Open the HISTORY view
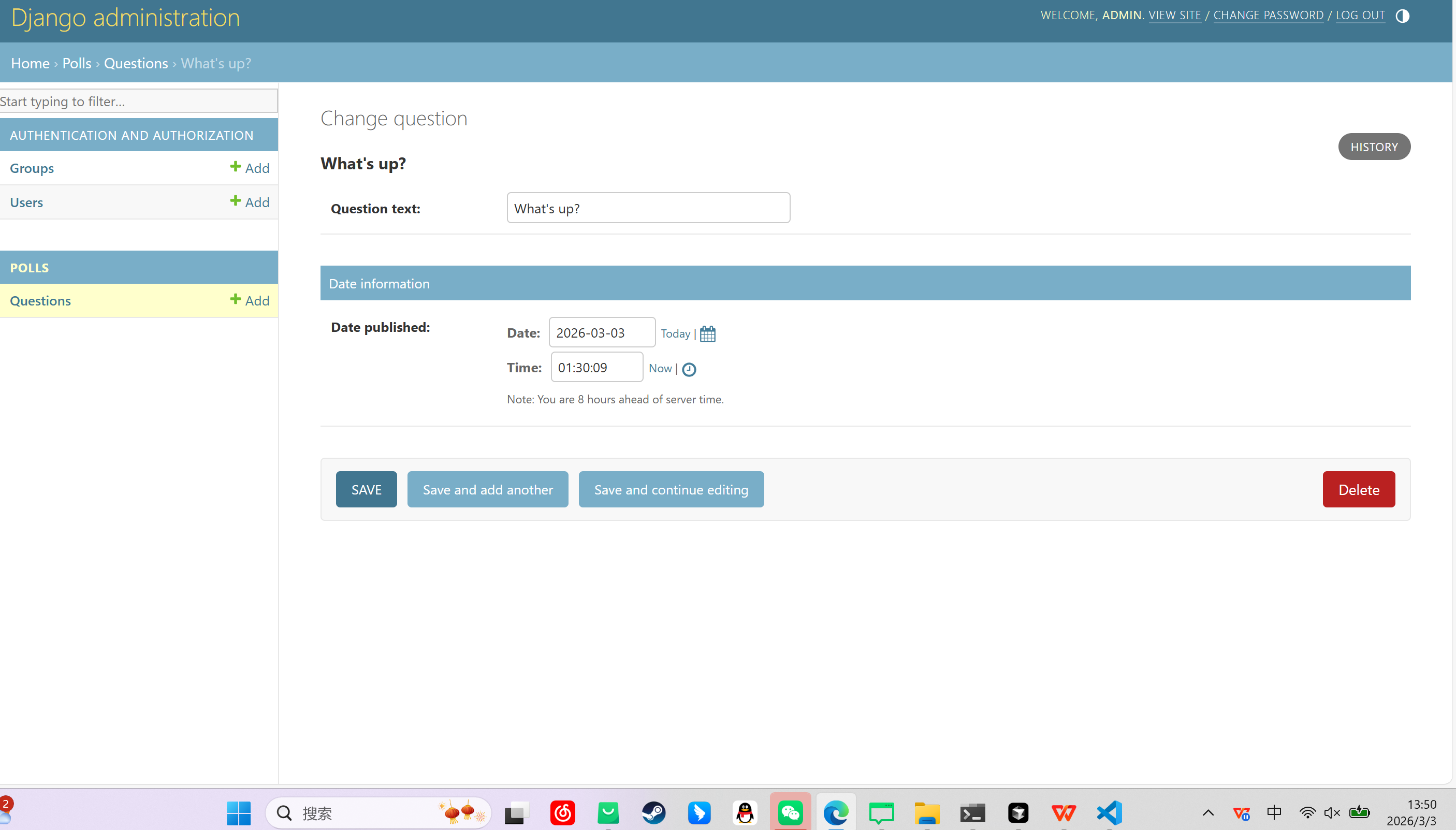1456x830 pixels. tap(1374, 147)
